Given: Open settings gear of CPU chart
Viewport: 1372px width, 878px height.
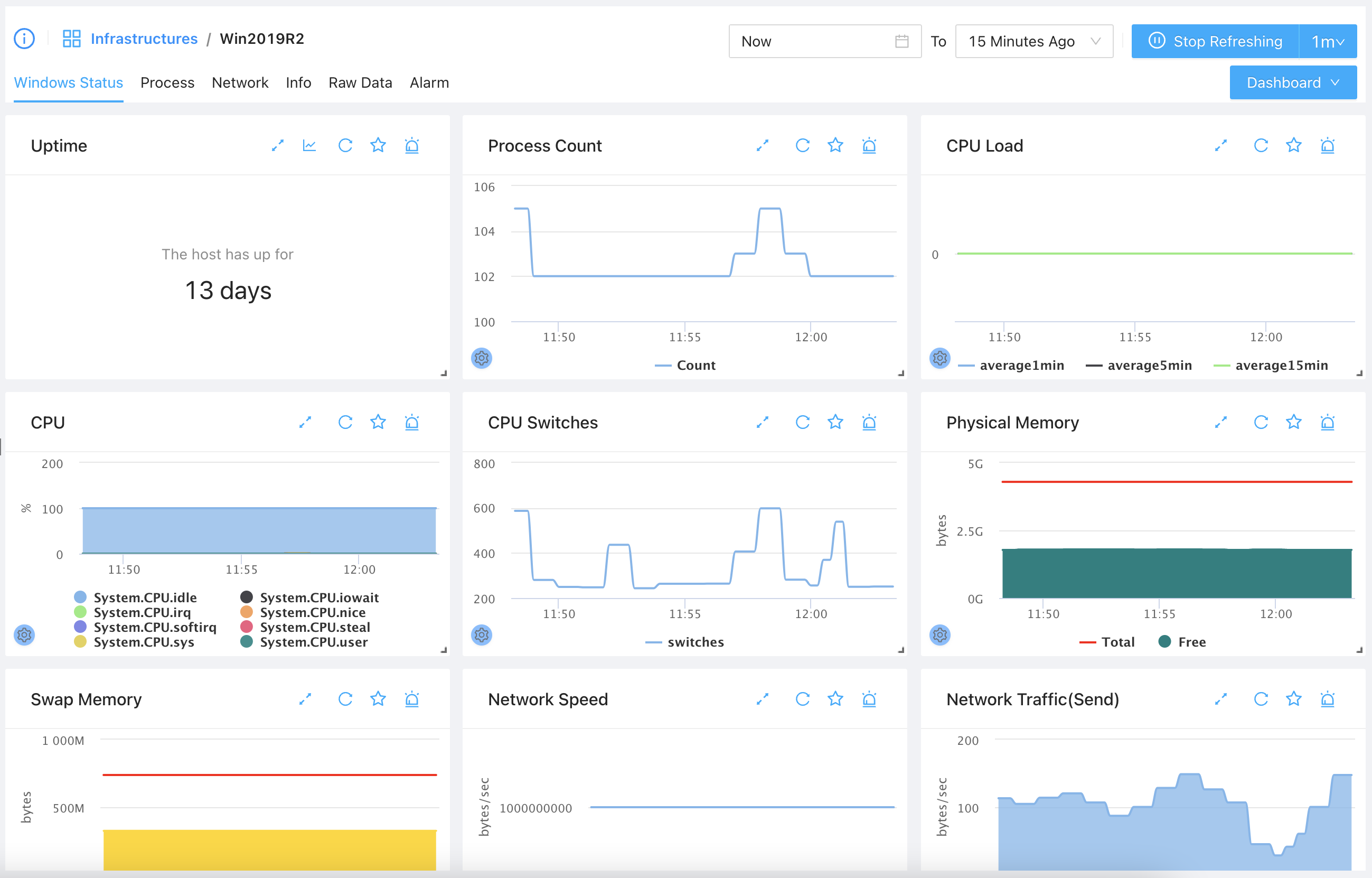Looking at the screenshot, I should click(x=24, y=634).
